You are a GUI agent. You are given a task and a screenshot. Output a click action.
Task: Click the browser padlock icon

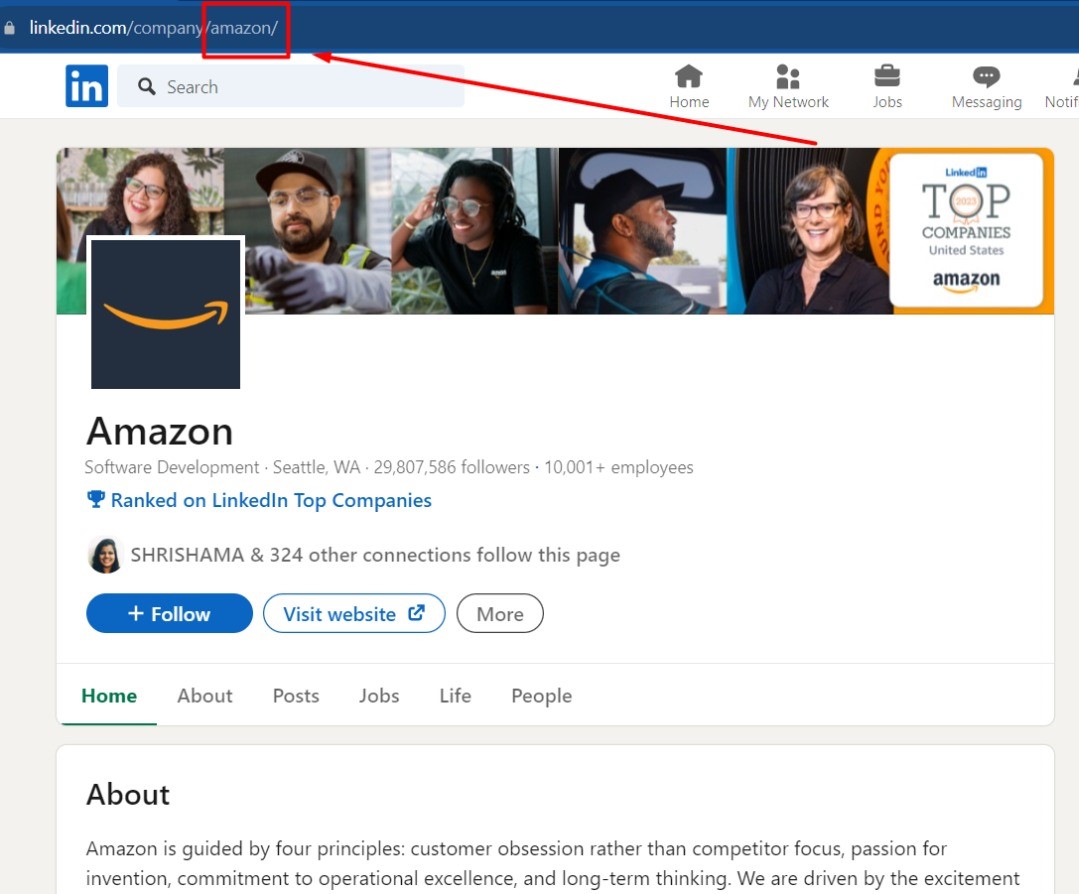(10, 28)
